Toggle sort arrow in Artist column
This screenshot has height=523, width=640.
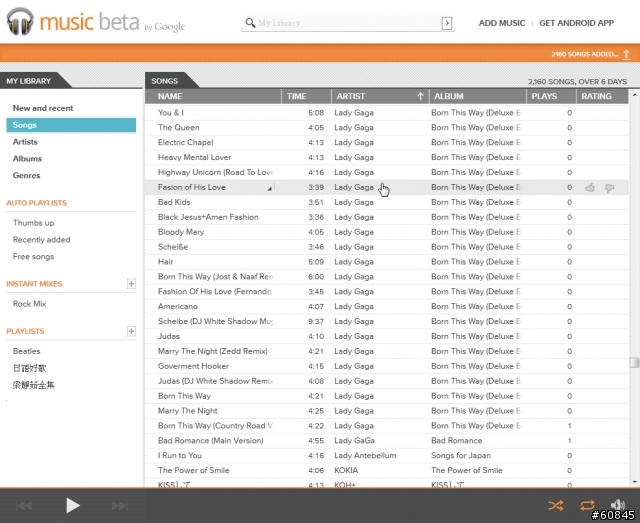[x=420, y=96]
